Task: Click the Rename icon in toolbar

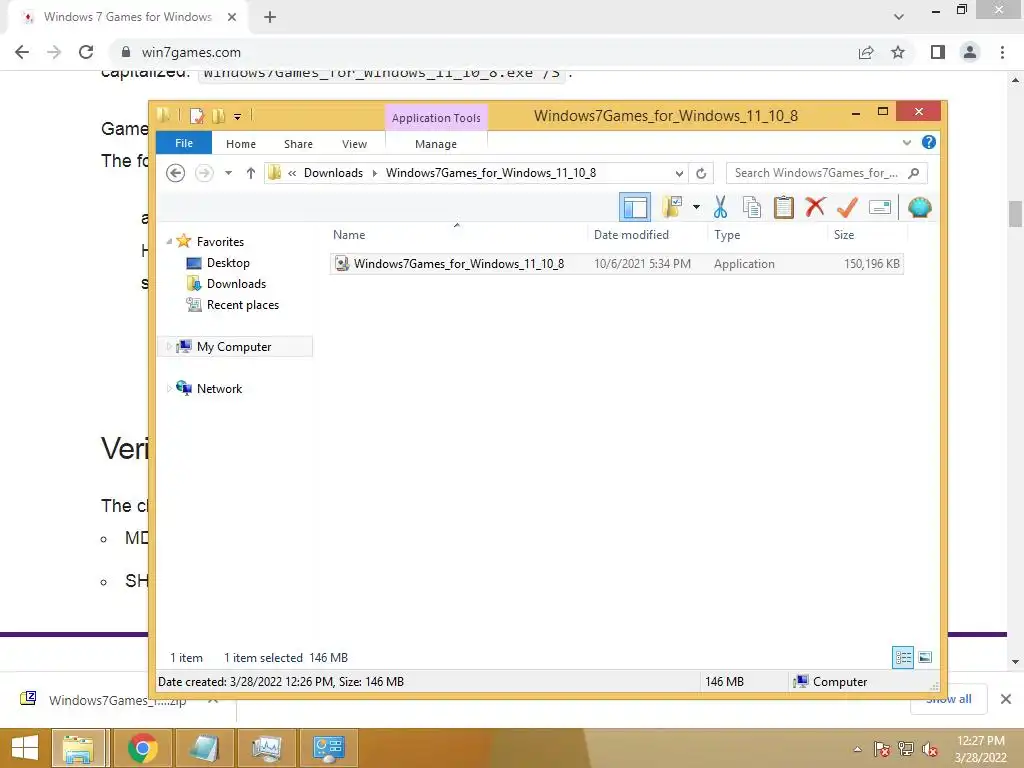Action: 880,208
